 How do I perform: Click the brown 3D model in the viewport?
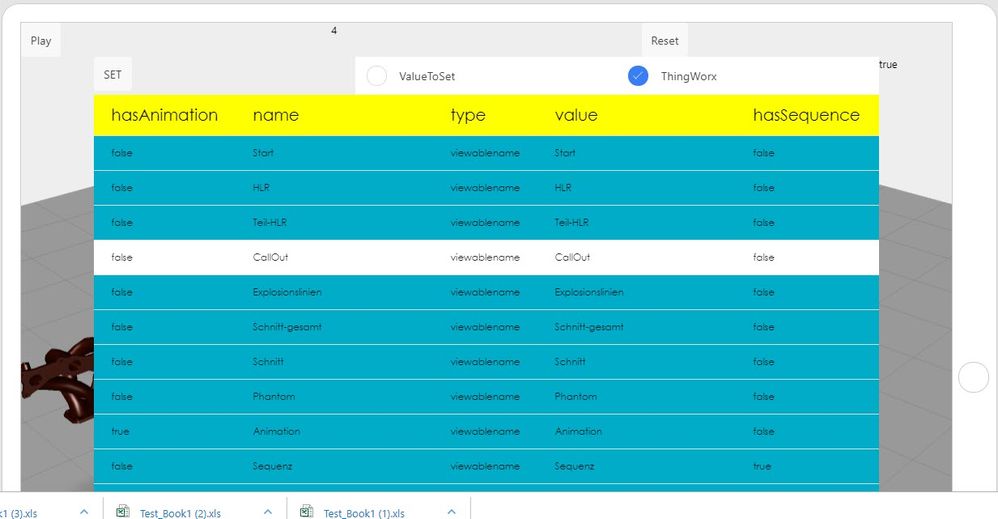(x=59, y=382)
